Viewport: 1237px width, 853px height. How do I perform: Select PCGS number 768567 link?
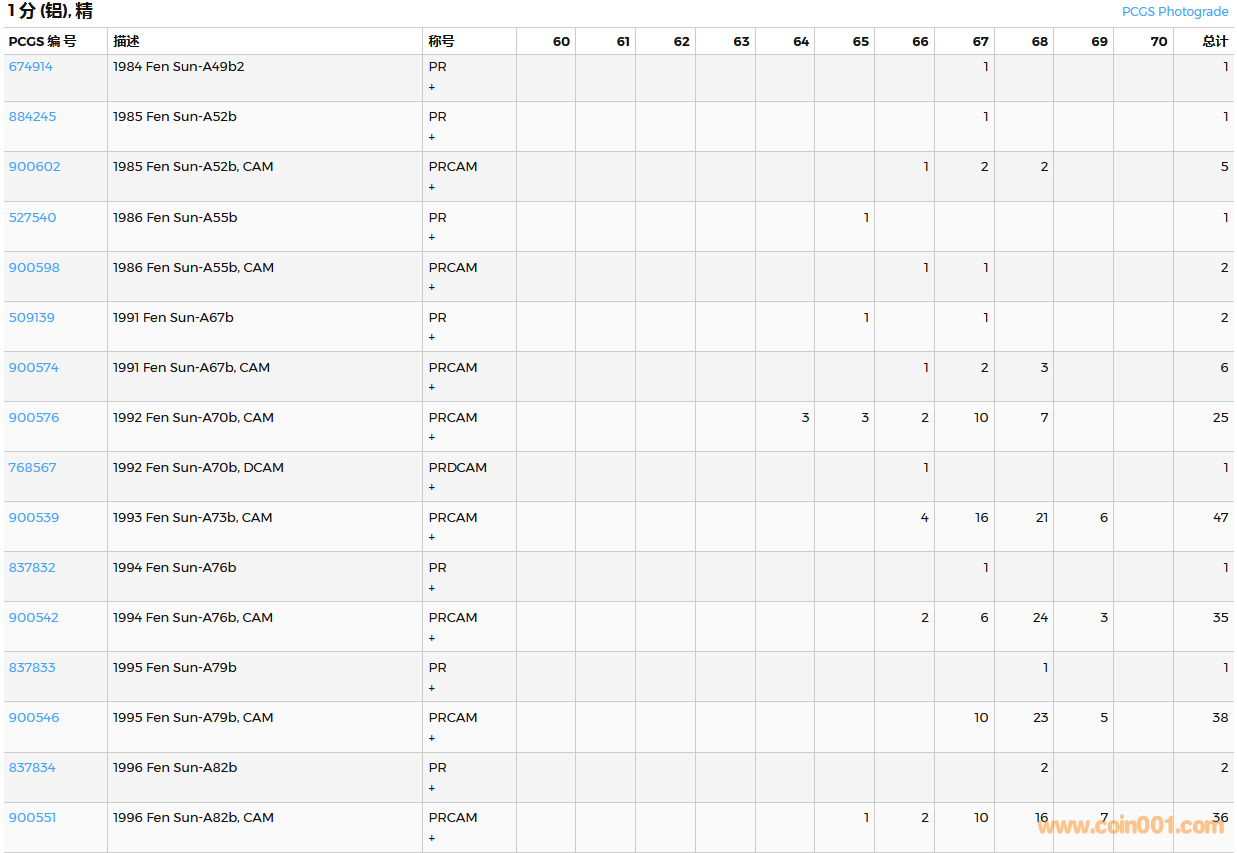pos(33,467)
